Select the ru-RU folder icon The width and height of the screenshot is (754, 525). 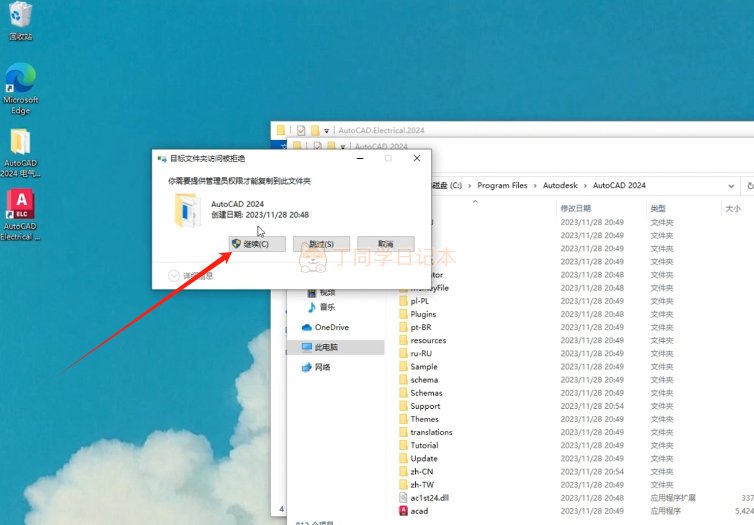(x=403, y=353)
